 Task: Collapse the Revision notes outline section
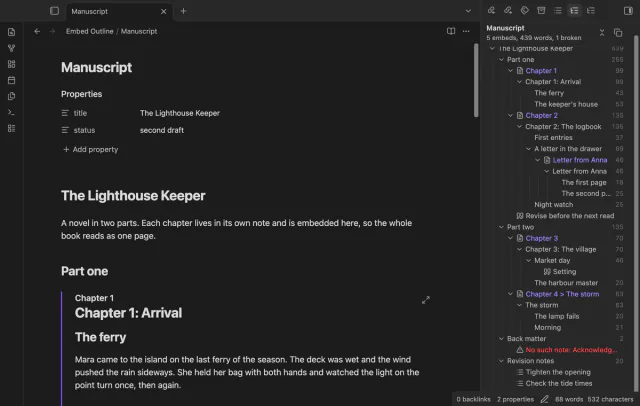click(501, 361)
